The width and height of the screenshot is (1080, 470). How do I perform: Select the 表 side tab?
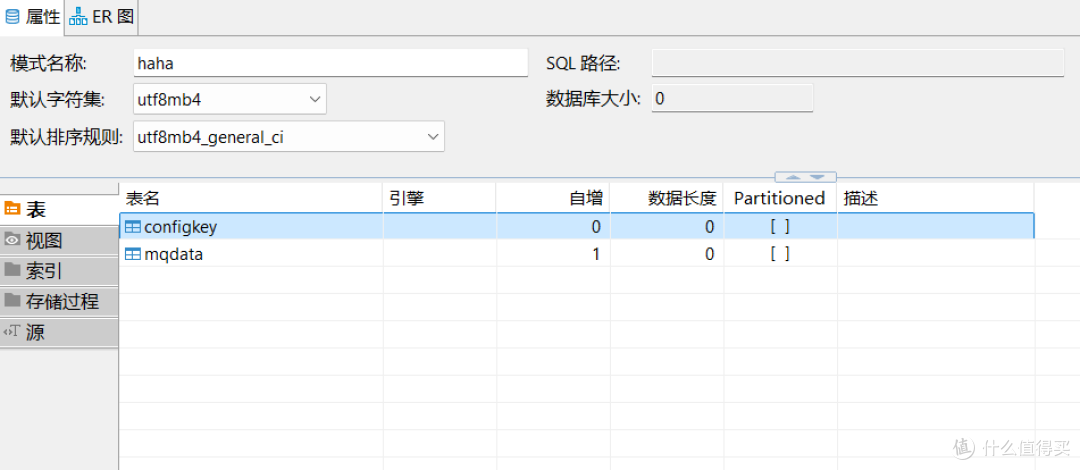(59, 210)
